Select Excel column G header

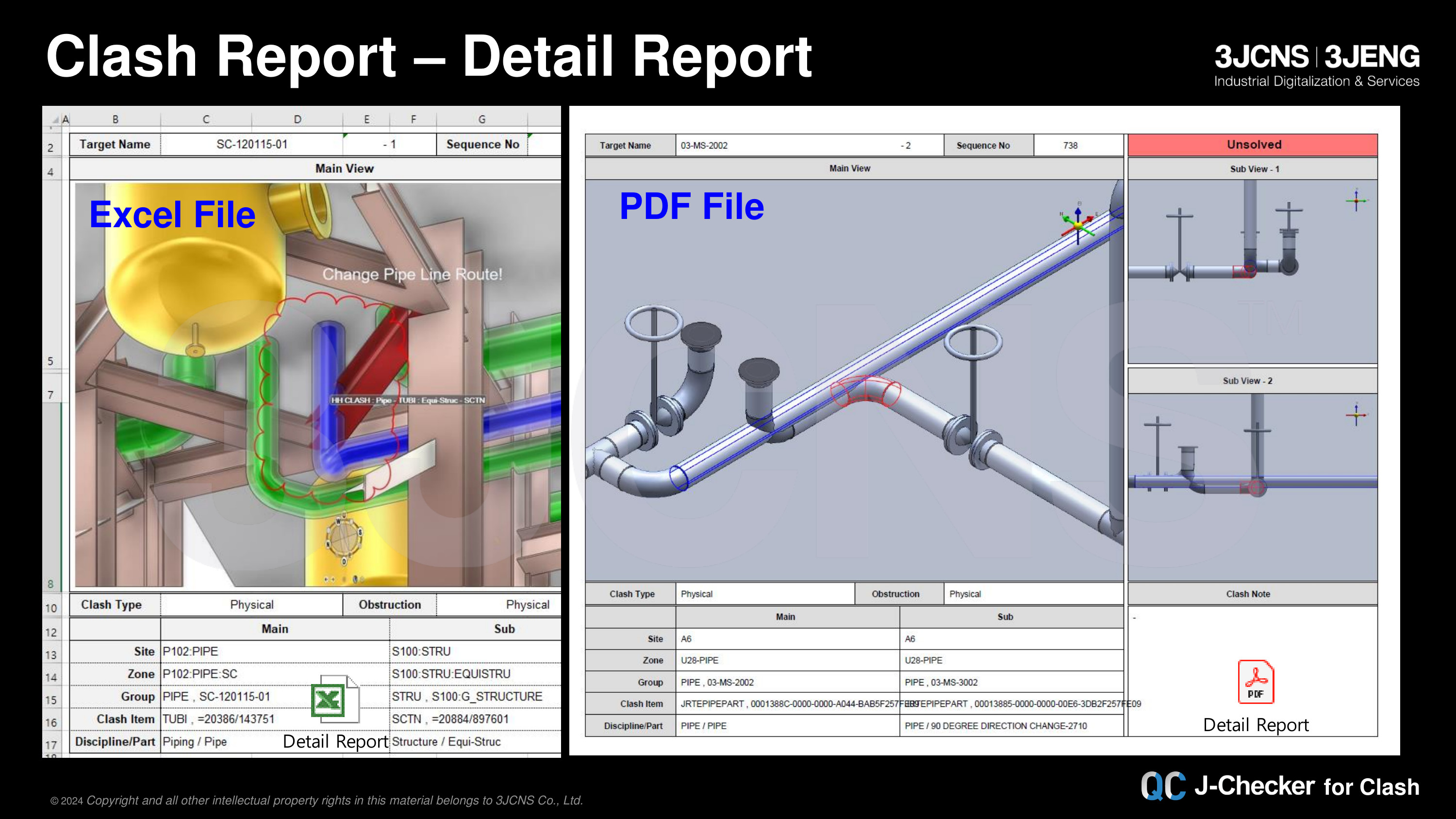pos(481,119)
